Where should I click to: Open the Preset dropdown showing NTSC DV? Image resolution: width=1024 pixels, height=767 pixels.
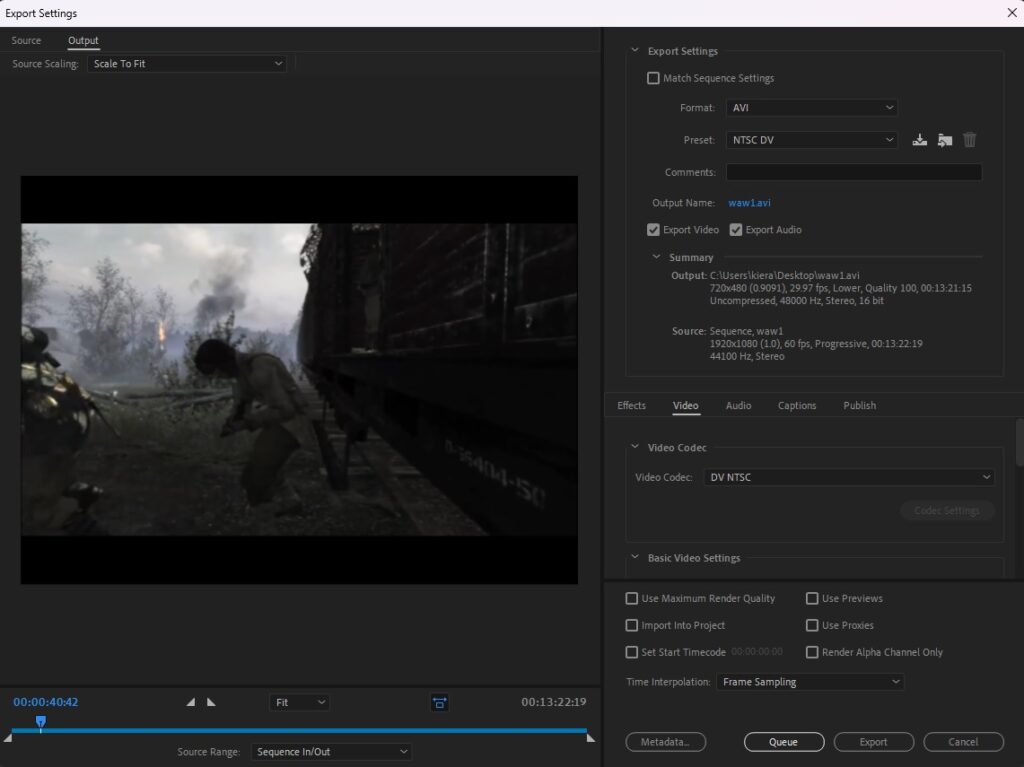[811, 140]
